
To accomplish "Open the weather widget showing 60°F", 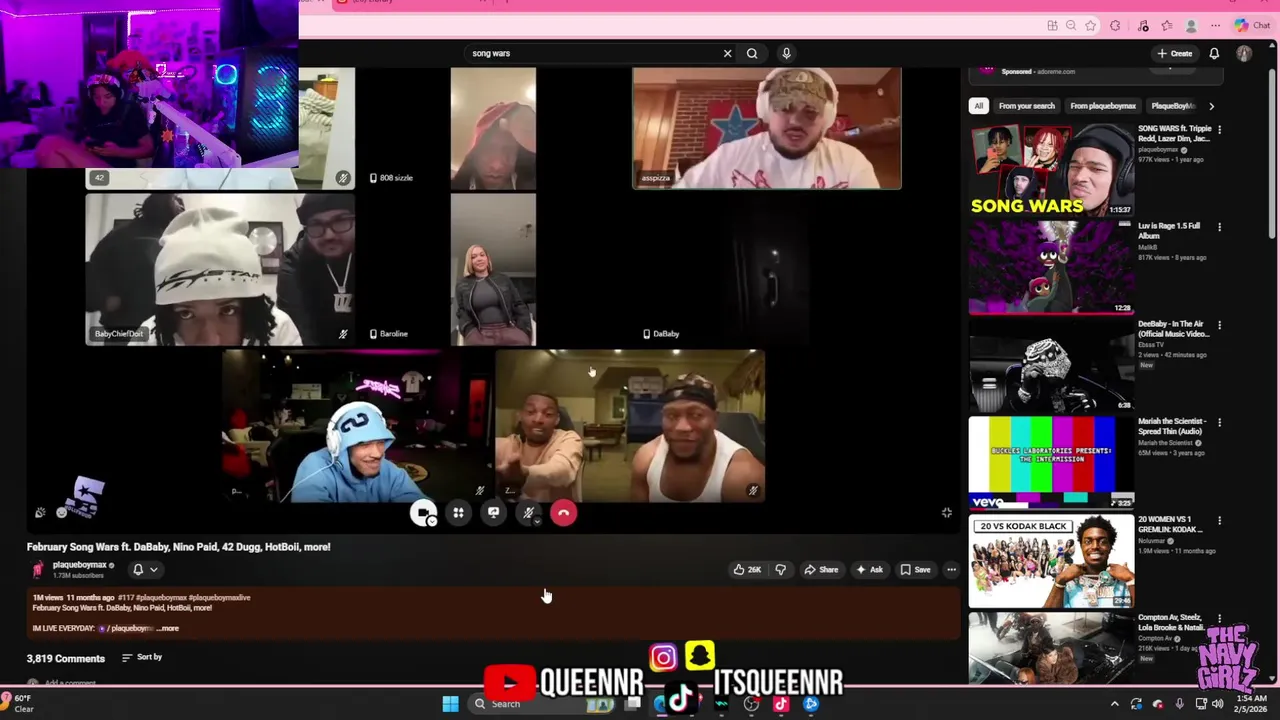I will click(x=18, y=704).
